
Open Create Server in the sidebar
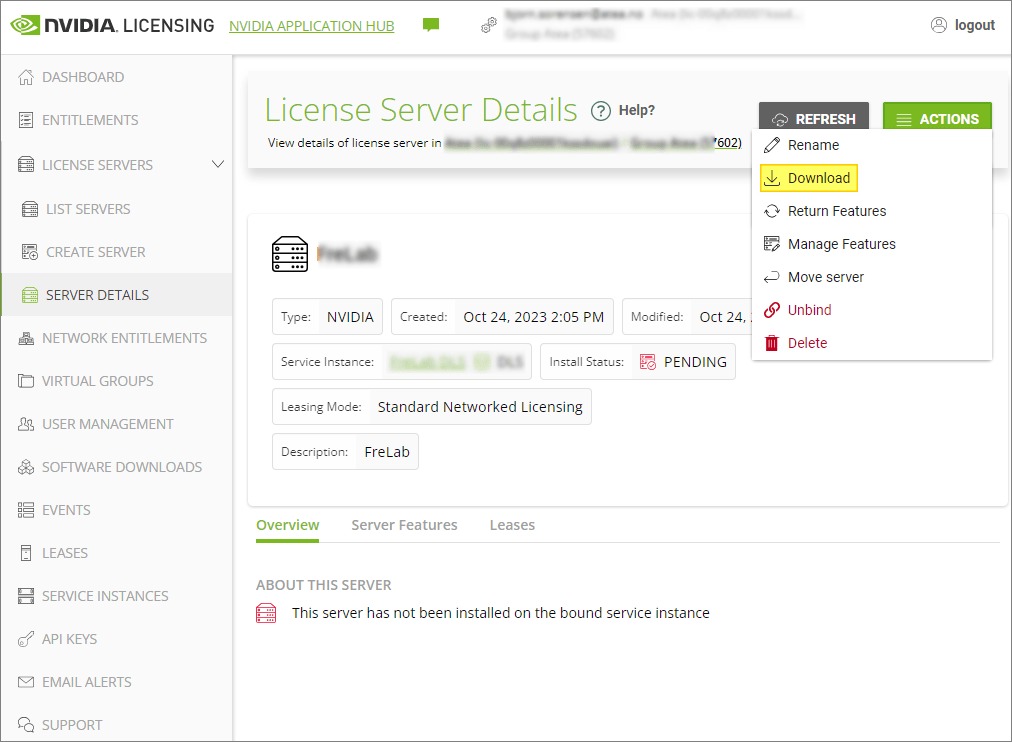(95, 252)
